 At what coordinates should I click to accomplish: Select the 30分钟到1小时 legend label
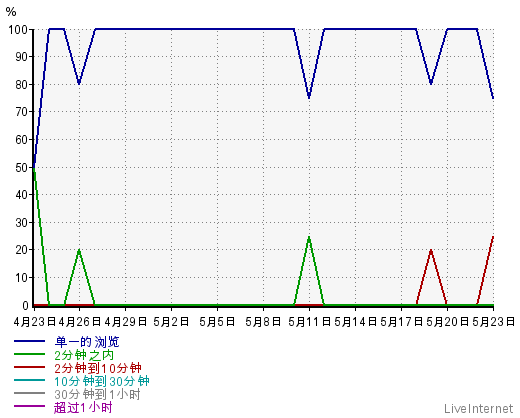pos(97,395)
